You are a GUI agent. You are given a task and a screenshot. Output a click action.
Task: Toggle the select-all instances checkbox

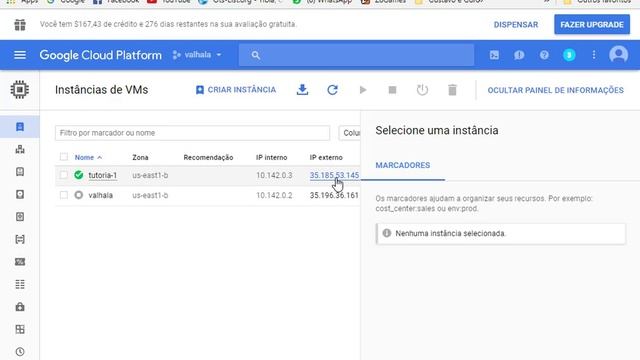click(x=64, y=157)
